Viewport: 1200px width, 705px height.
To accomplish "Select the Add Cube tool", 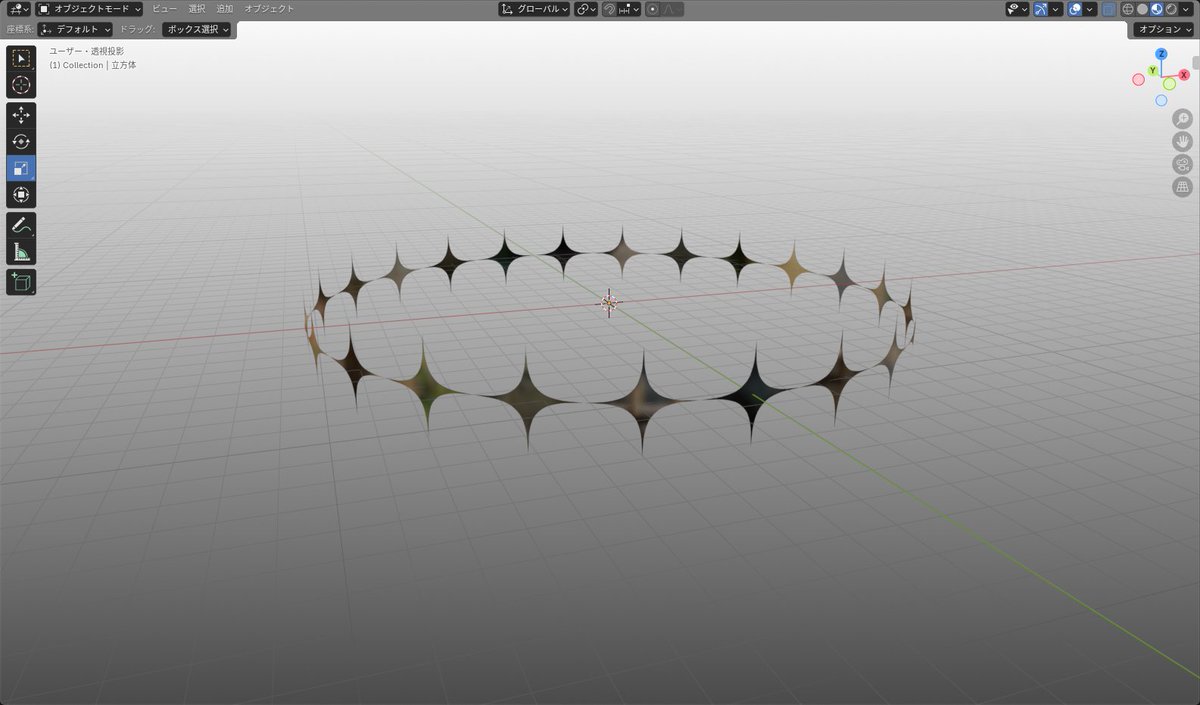I will pyautogui.click(x=21, y=282).
